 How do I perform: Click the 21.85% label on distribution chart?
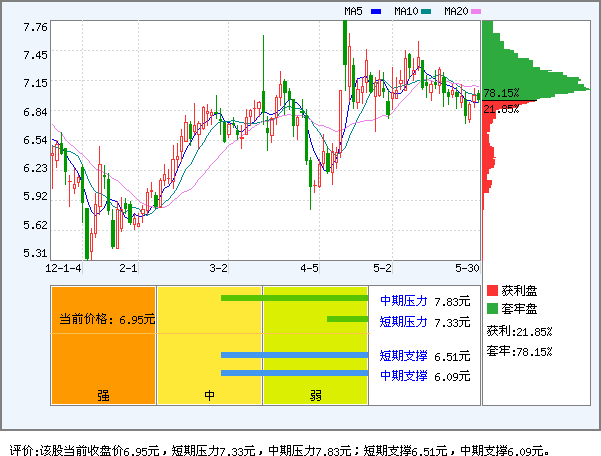[x=501, y=110]
